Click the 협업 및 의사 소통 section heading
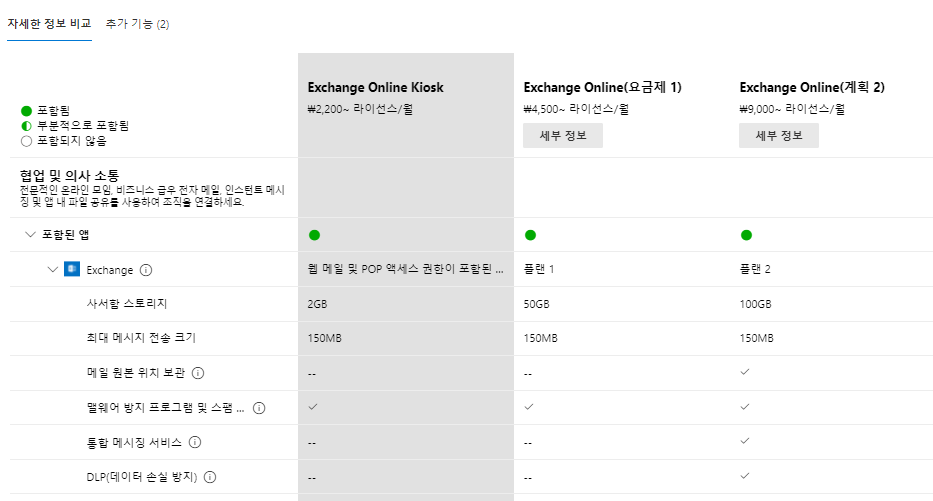The image size is (933, 501). point(69,175)
